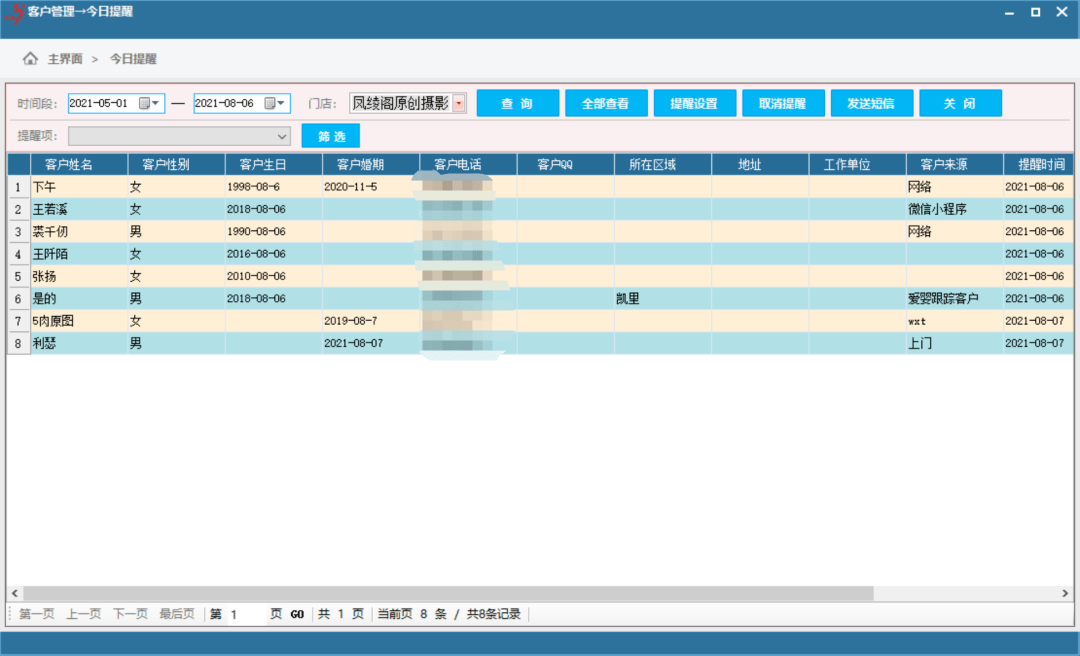1080x656 pixels.
Task: Open calendar picker for end date 2021-08-06
Action: point(270,103)
